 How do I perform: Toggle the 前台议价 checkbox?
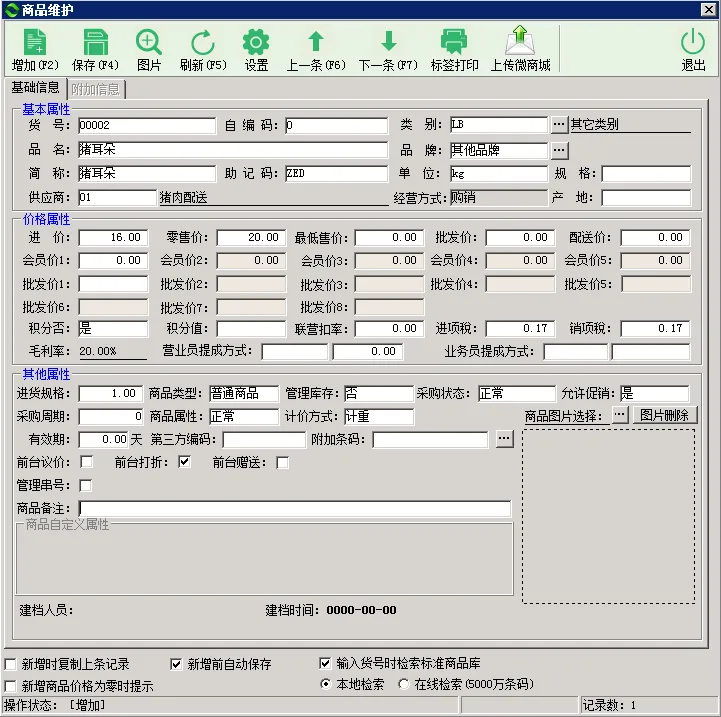pos(86,462)
